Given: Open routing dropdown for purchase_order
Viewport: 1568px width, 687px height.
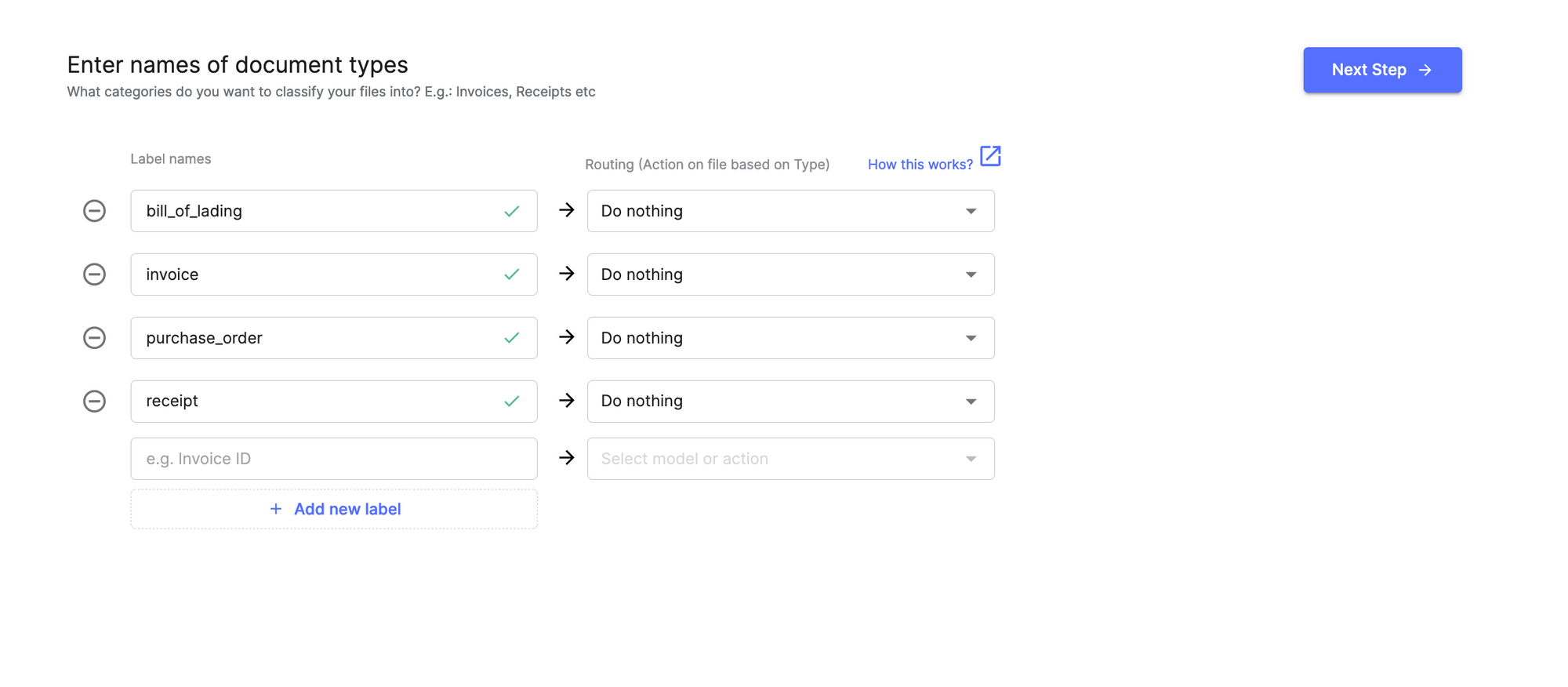Looking at the screenshot, I should click(x=790, y=338).
